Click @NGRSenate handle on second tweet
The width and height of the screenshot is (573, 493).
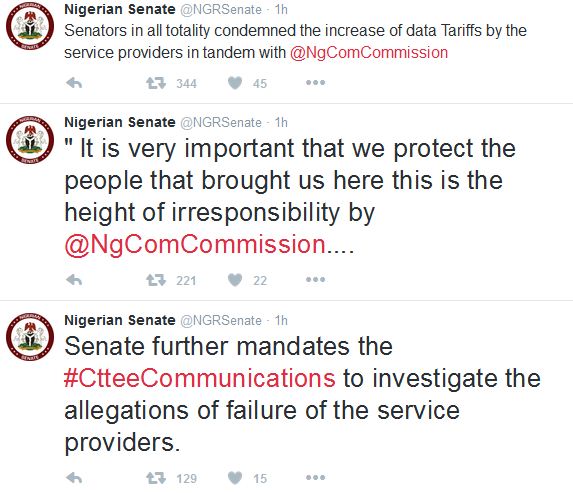221,122
